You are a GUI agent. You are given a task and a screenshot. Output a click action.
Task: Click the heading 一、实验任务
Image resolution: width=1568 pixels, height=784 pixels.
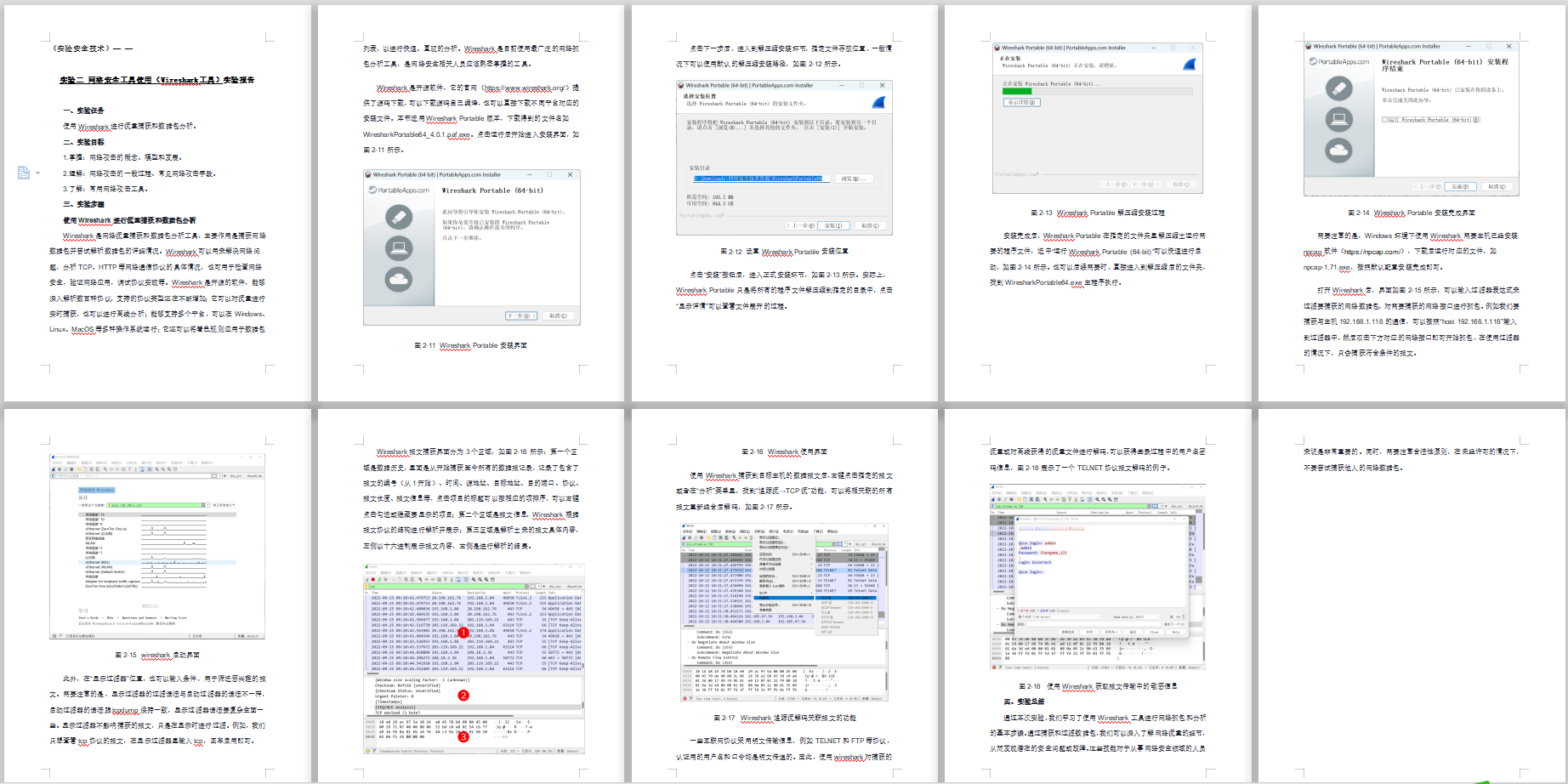[x=83, y=111]
